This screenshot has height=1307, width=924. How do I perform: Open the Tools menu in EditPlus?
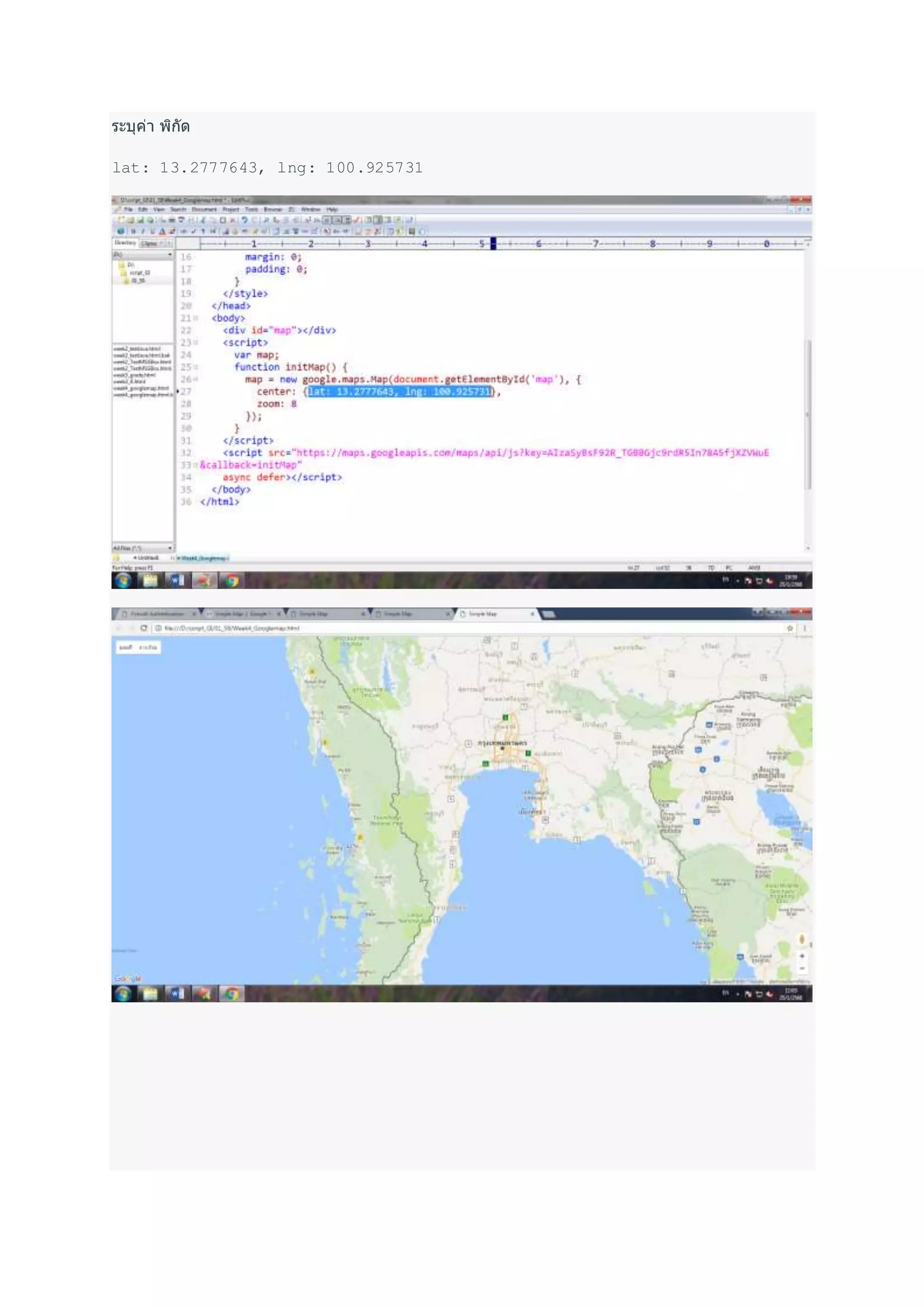(251, 209)
